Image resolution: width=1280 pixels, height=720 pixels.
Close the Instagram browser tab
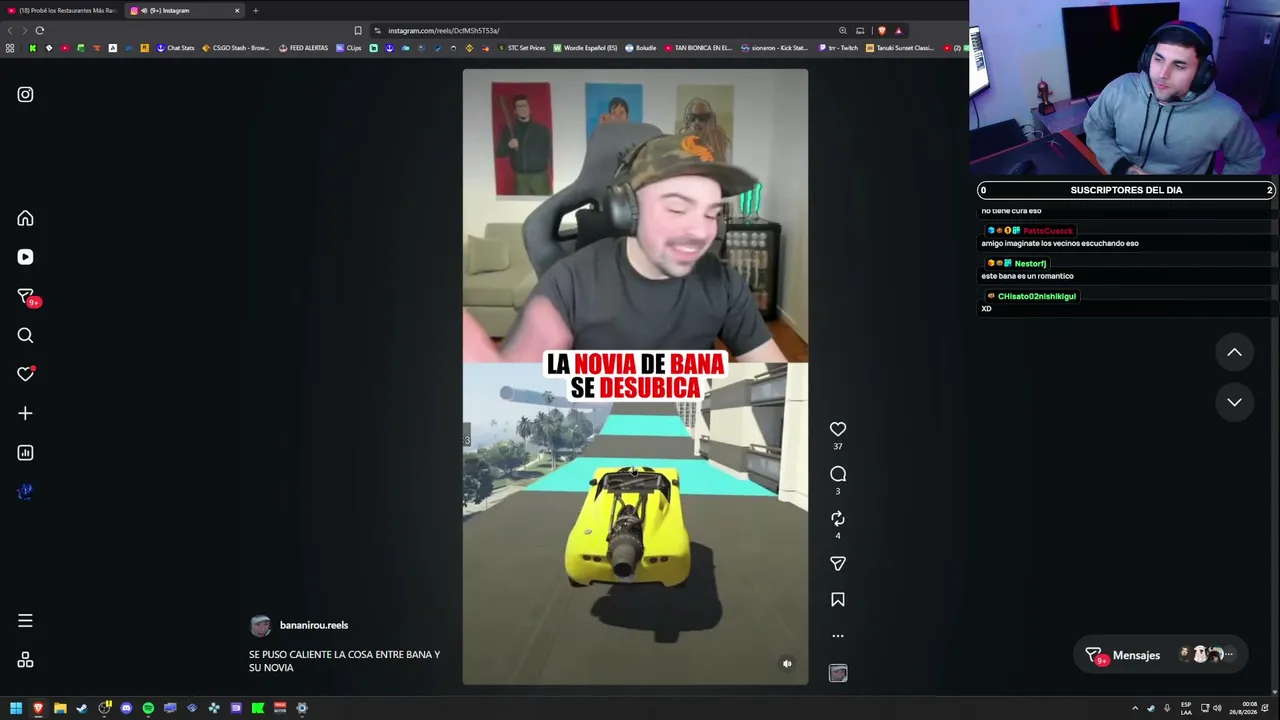(237, 11)
